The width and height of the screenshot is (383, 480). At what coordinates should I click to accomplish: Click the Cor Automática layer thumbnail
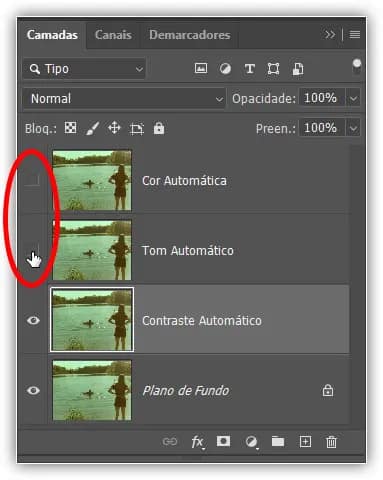click(x=92, y=180)
